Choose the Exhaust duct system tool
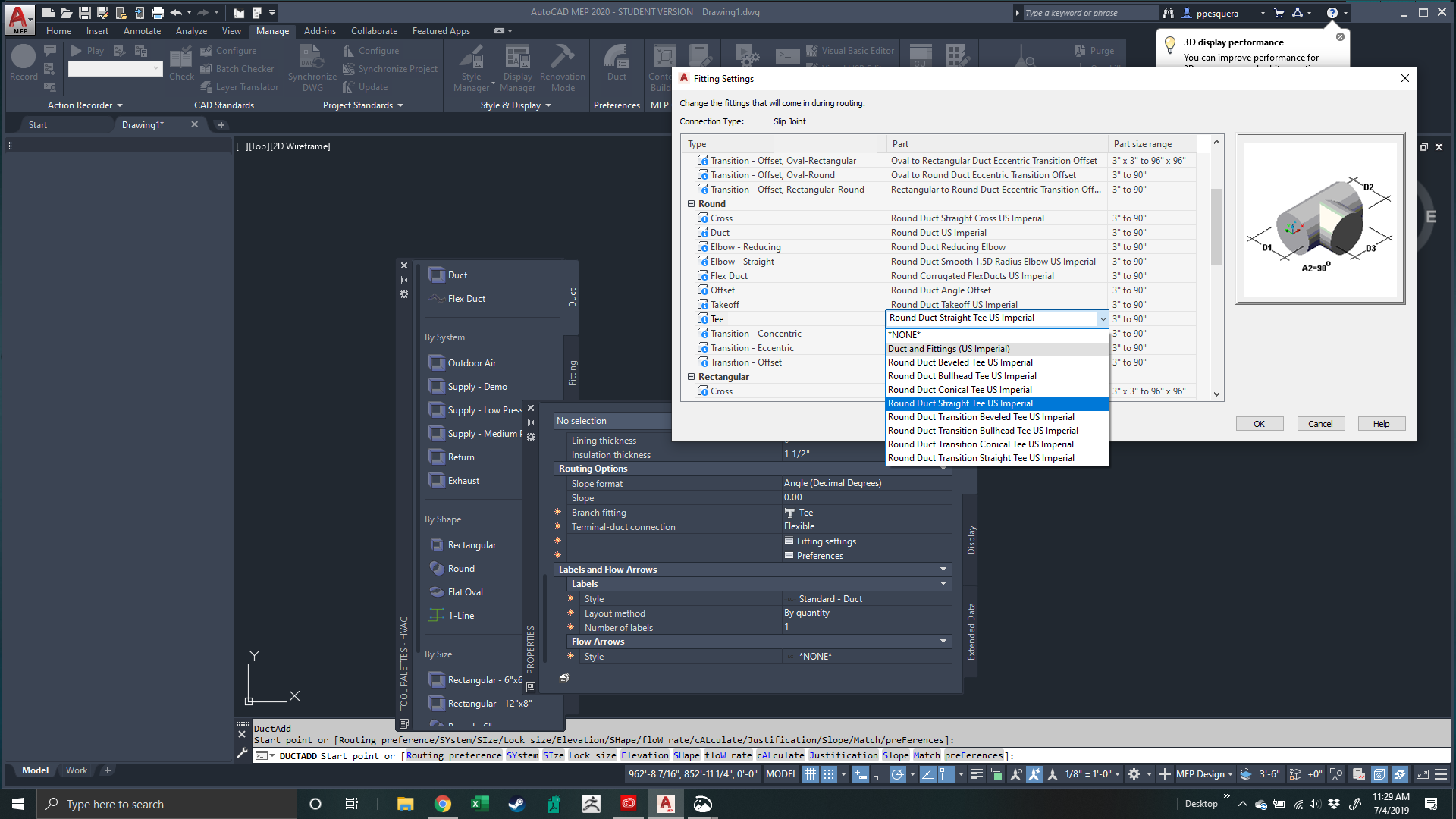 (x=453, y=480)
